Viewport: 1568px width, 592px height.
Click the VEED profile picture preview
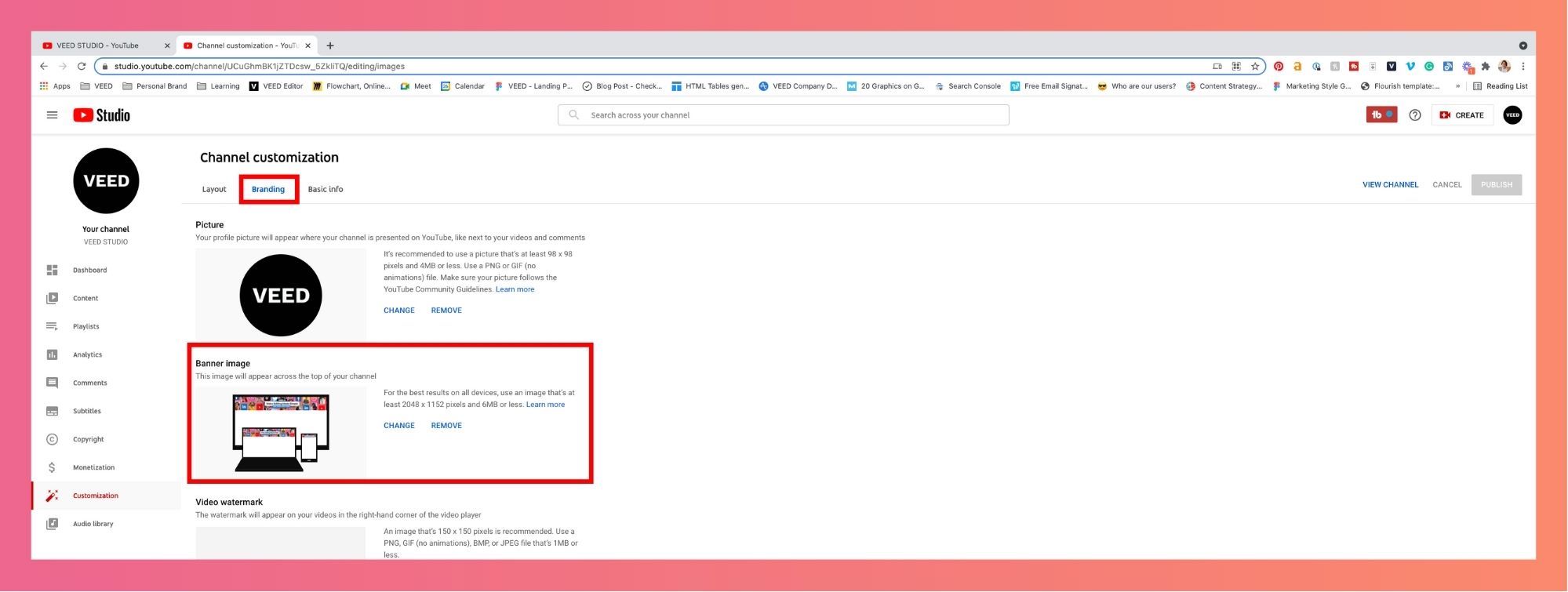(281, 295)
